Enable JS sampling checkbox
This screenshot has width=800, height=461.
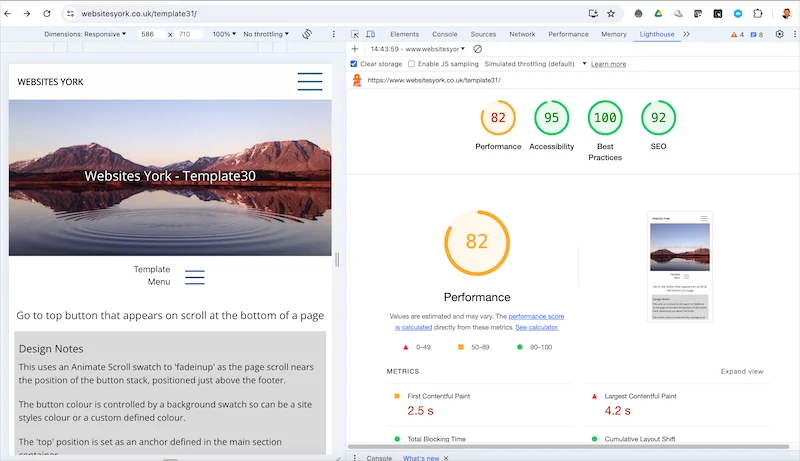[411, 64]
